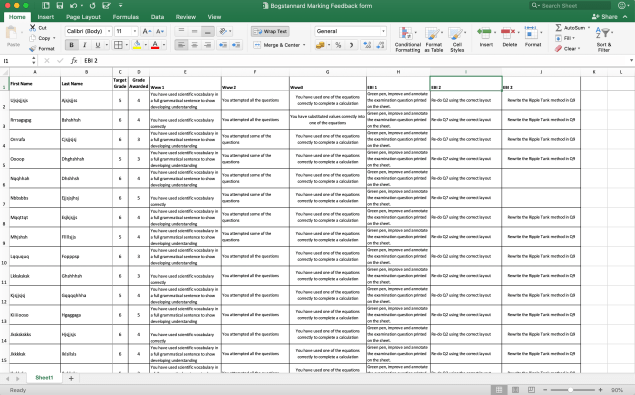Open Sort & Filter

pyautogui.click(x=603, y=39)
